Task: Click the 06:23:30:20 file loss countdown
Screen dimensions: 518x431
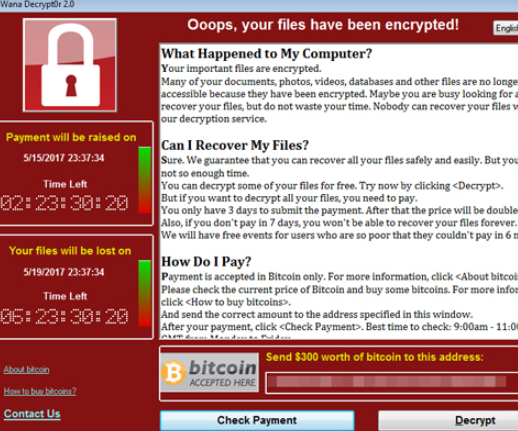Action: click(64, 316)
